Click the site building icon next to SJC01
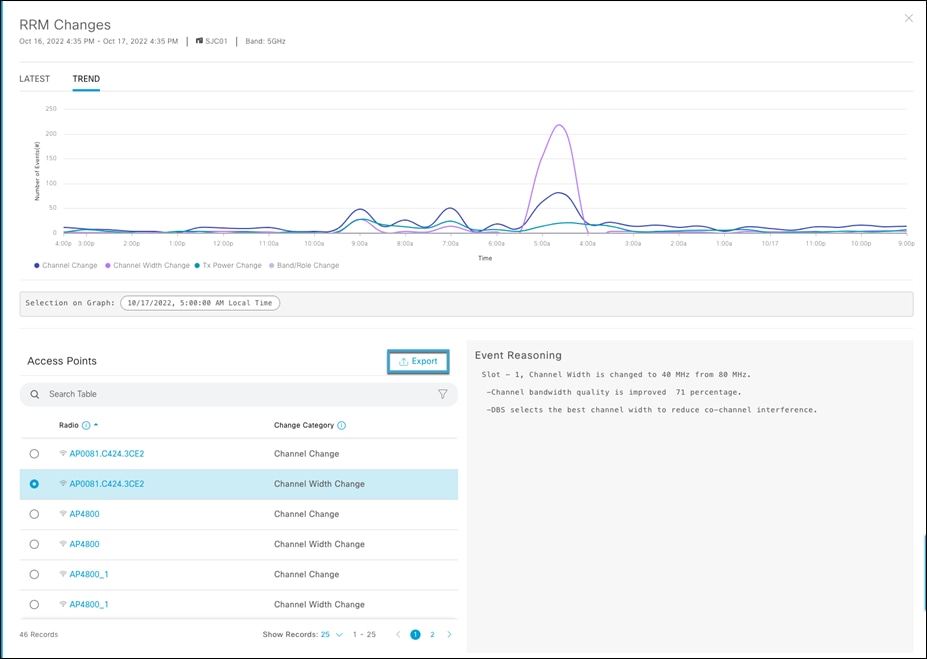Viewport: 927px width, 659px height. point(199,41)
